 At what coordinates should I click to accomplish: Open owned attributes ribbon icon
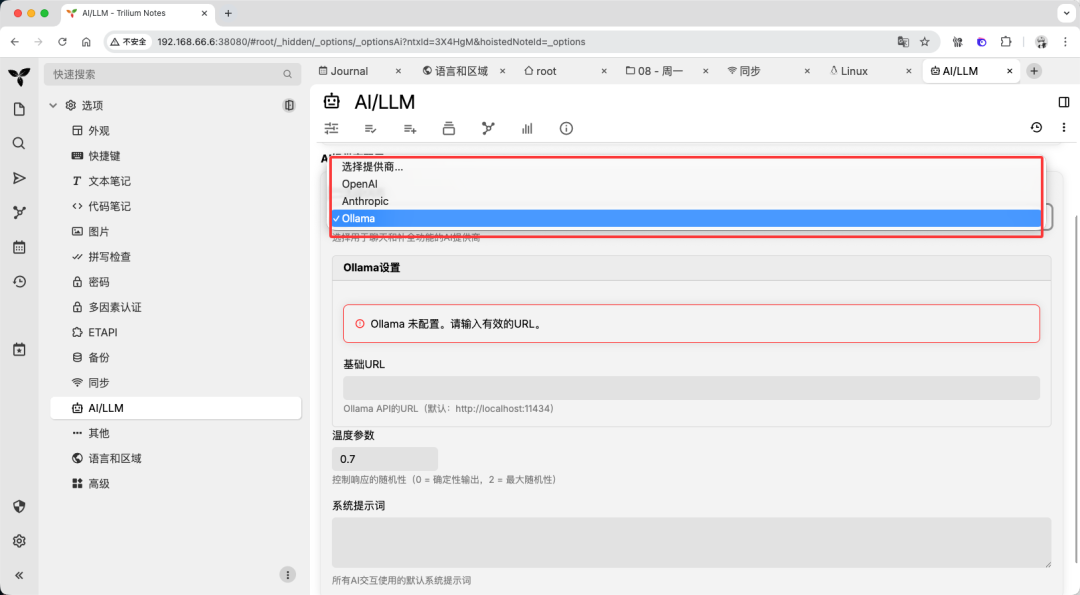[371, 128]
